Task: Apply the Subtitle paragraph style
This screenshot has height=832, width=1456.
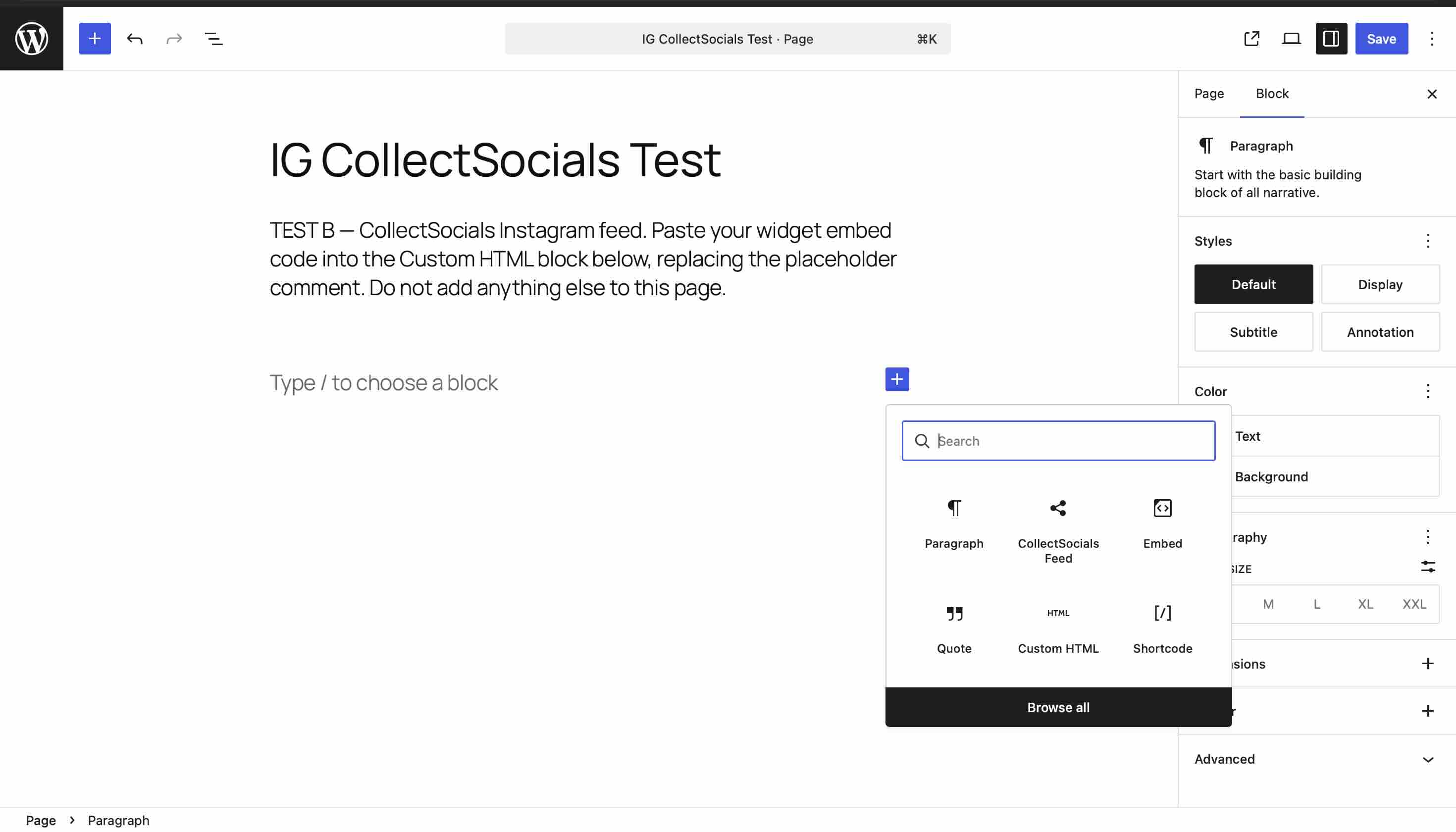Action: (1253, 331)
